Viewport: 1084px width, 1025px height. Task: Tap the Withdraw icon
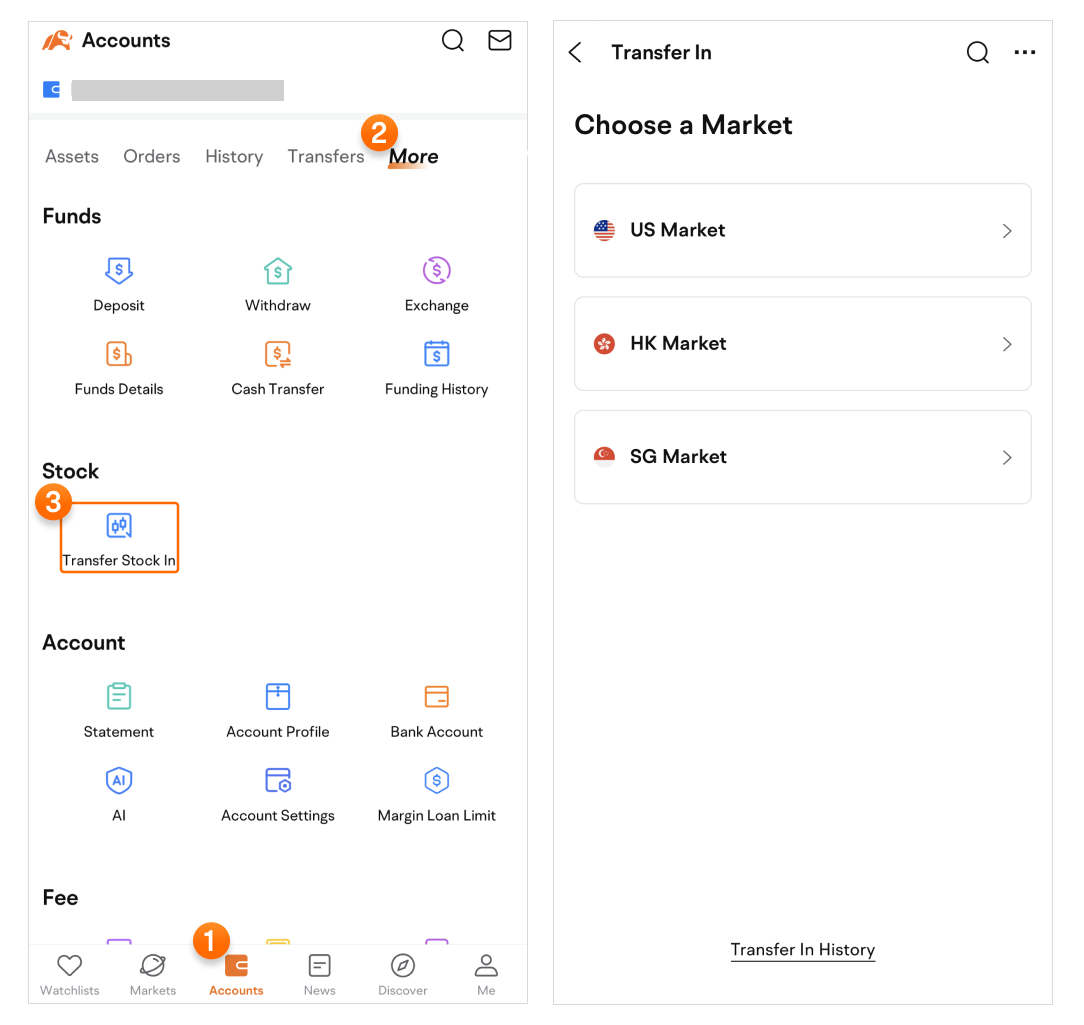pos(277,271)
